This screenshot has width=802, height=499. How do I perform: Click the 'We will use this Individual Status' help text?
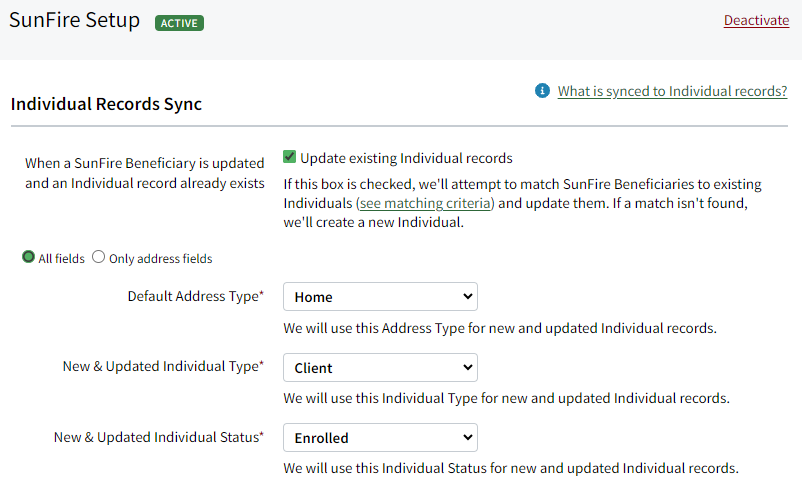[511, 468]
